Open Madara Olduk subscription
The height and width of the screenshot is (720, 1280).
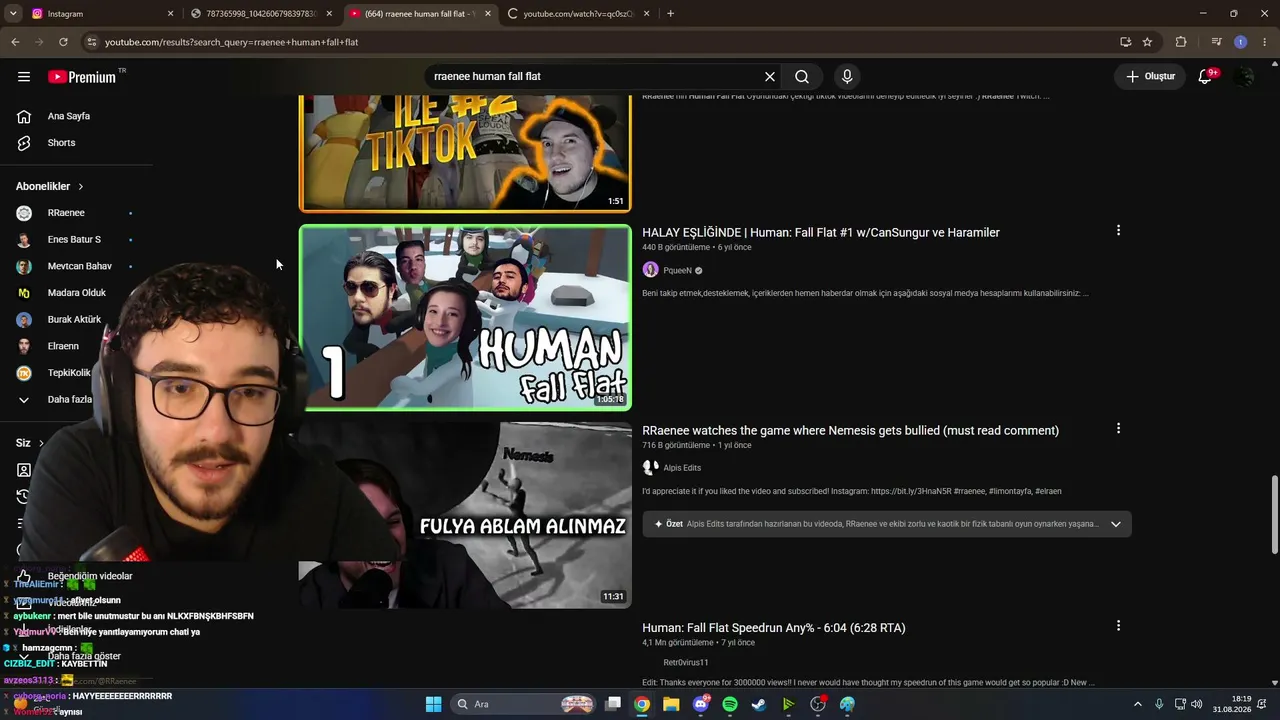tap(75, 293)
